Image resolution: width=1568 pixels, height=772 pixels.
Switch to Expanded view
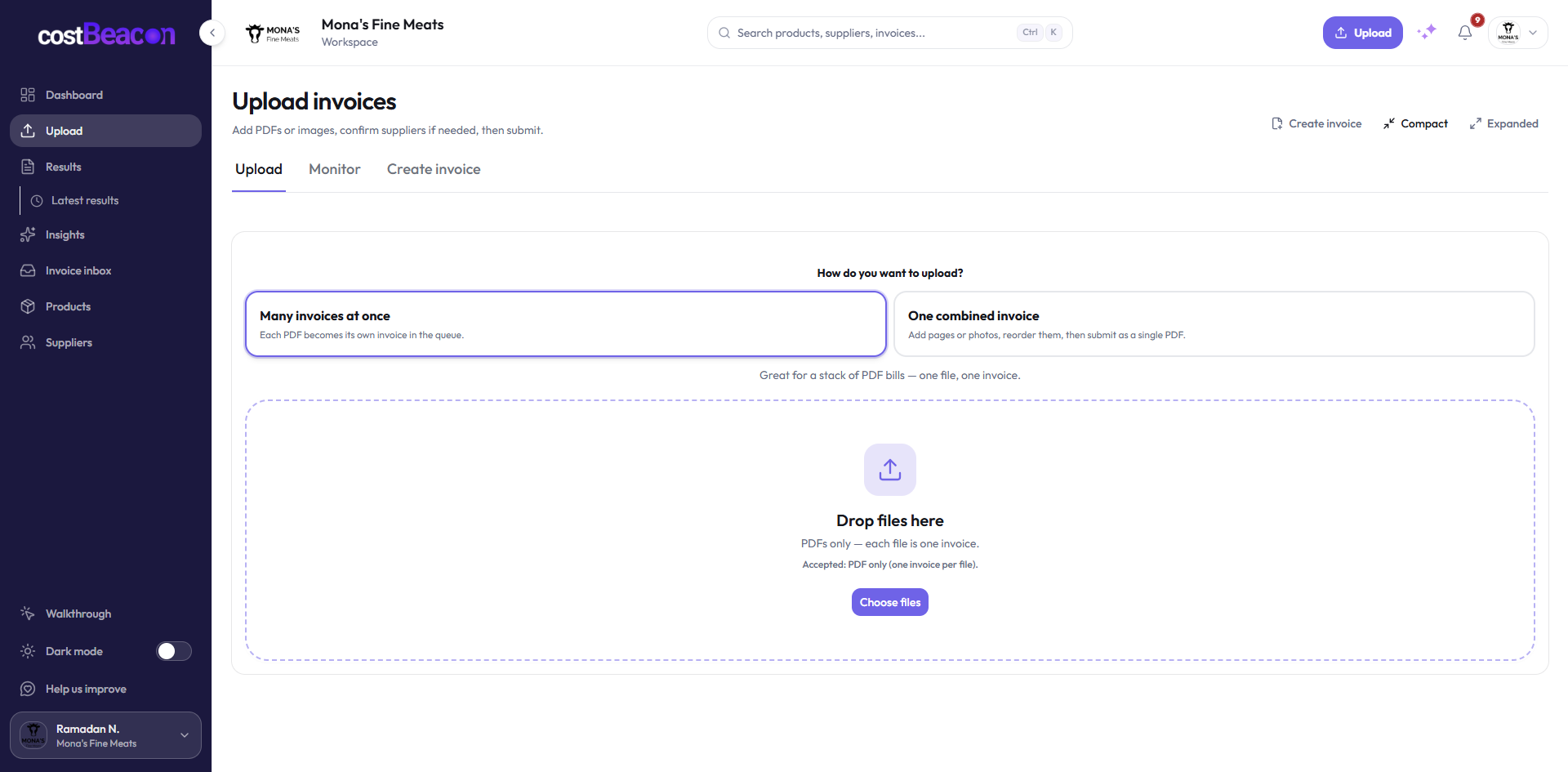click(x=1503, y=123)
